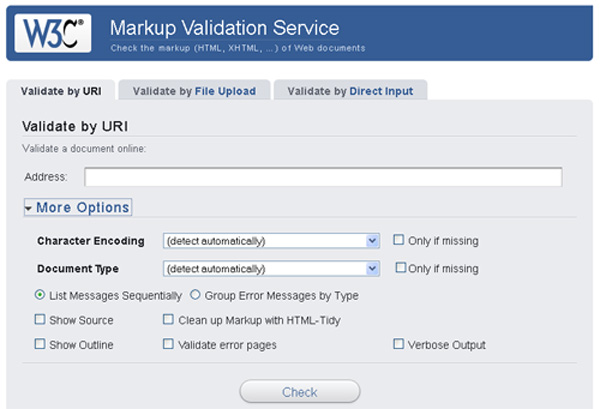
Task: Click the Markup Validation Service title
Action: [225, 28]
